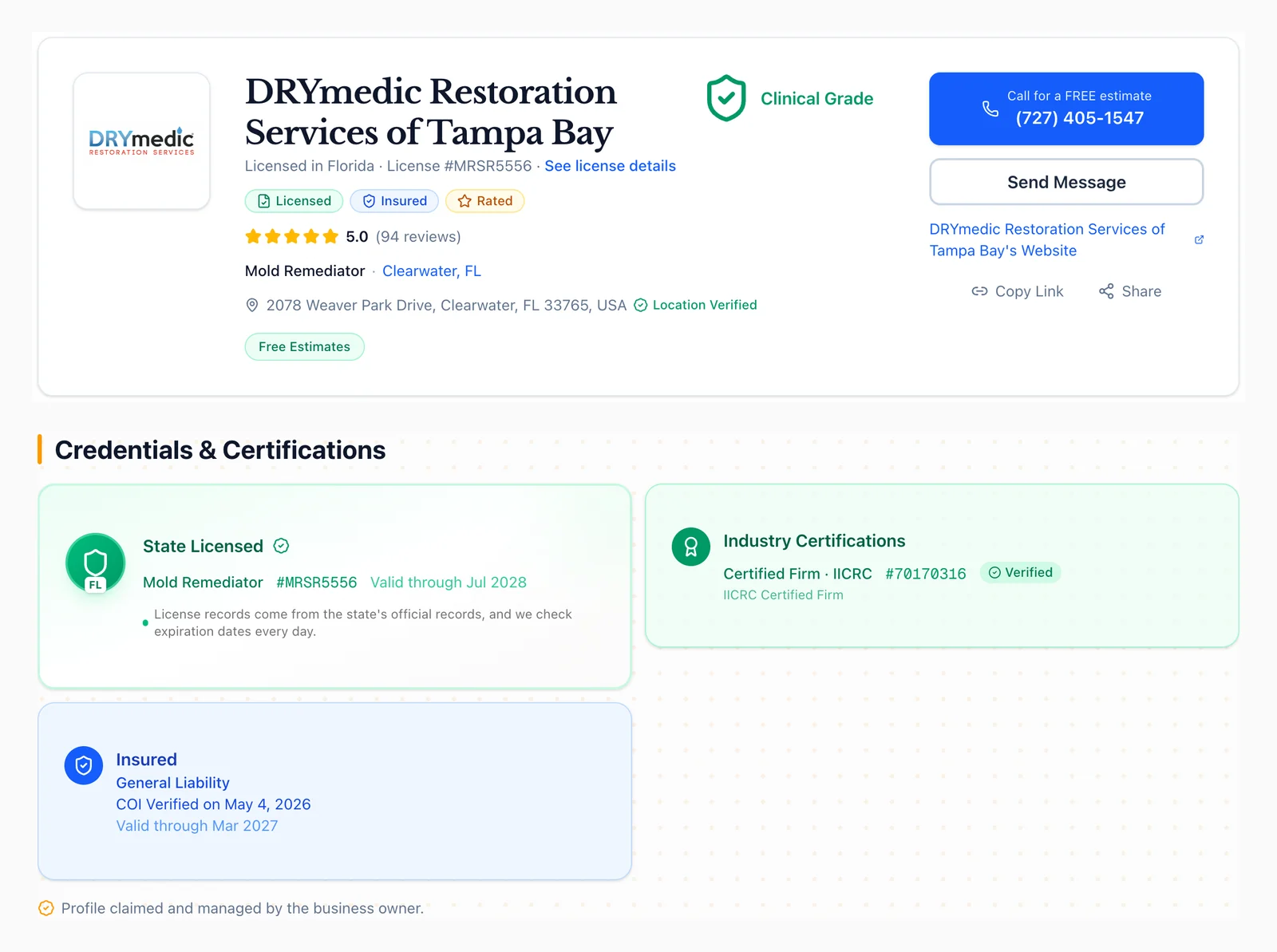
Task: Click the Send Message button
Action: [1066, 182]
